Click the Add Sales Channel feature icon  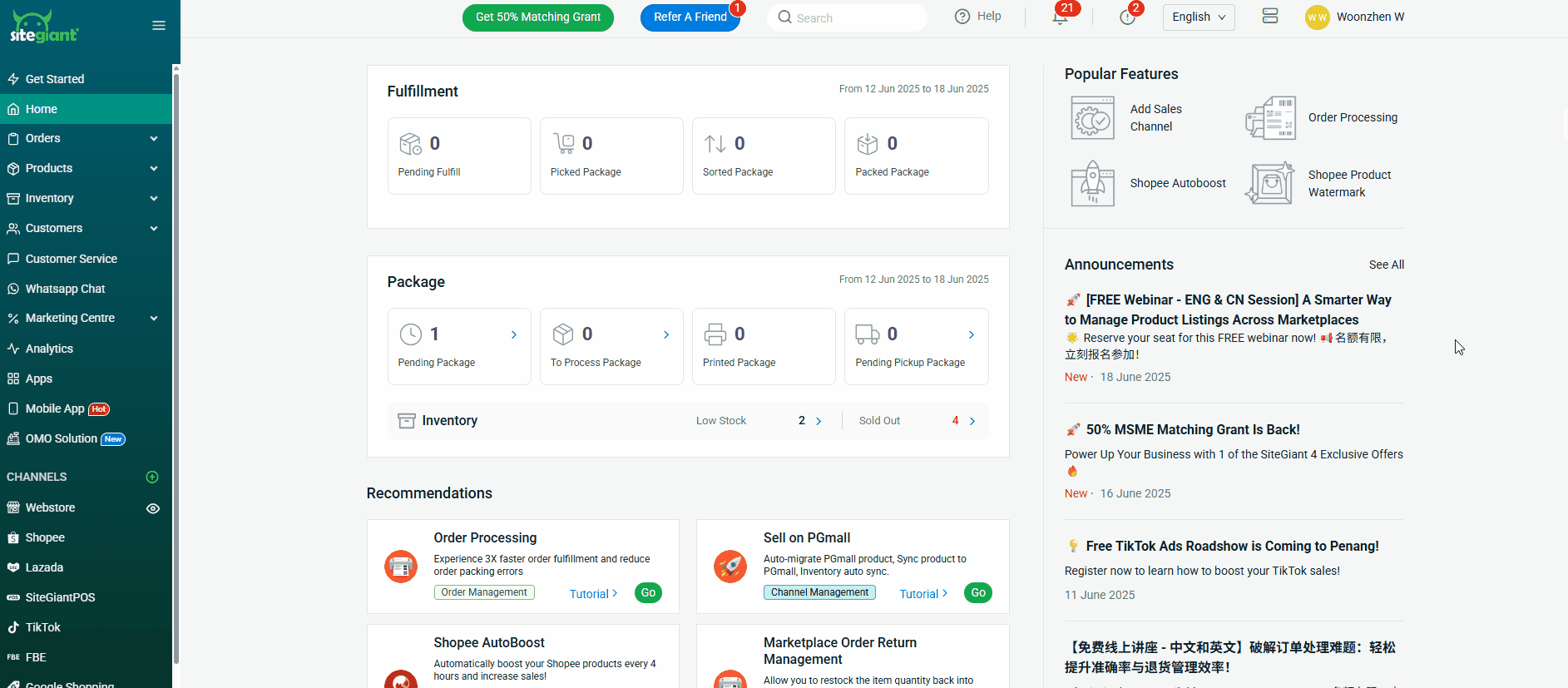pyautogui.click(x=1092, y=117)
